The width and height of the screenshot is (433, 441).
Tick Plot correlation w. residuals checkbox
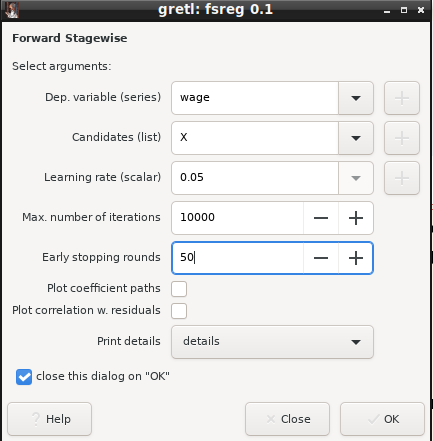(179, 311)
